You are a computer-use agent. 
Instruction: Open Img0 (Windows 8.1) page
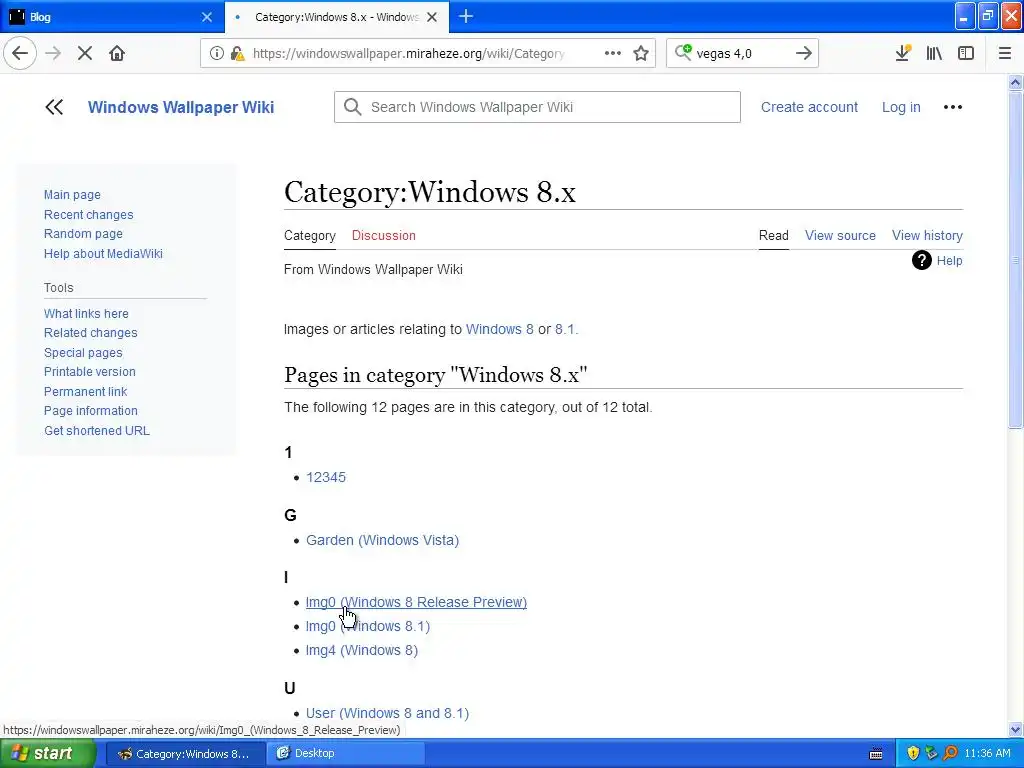[x=368, y=626]
